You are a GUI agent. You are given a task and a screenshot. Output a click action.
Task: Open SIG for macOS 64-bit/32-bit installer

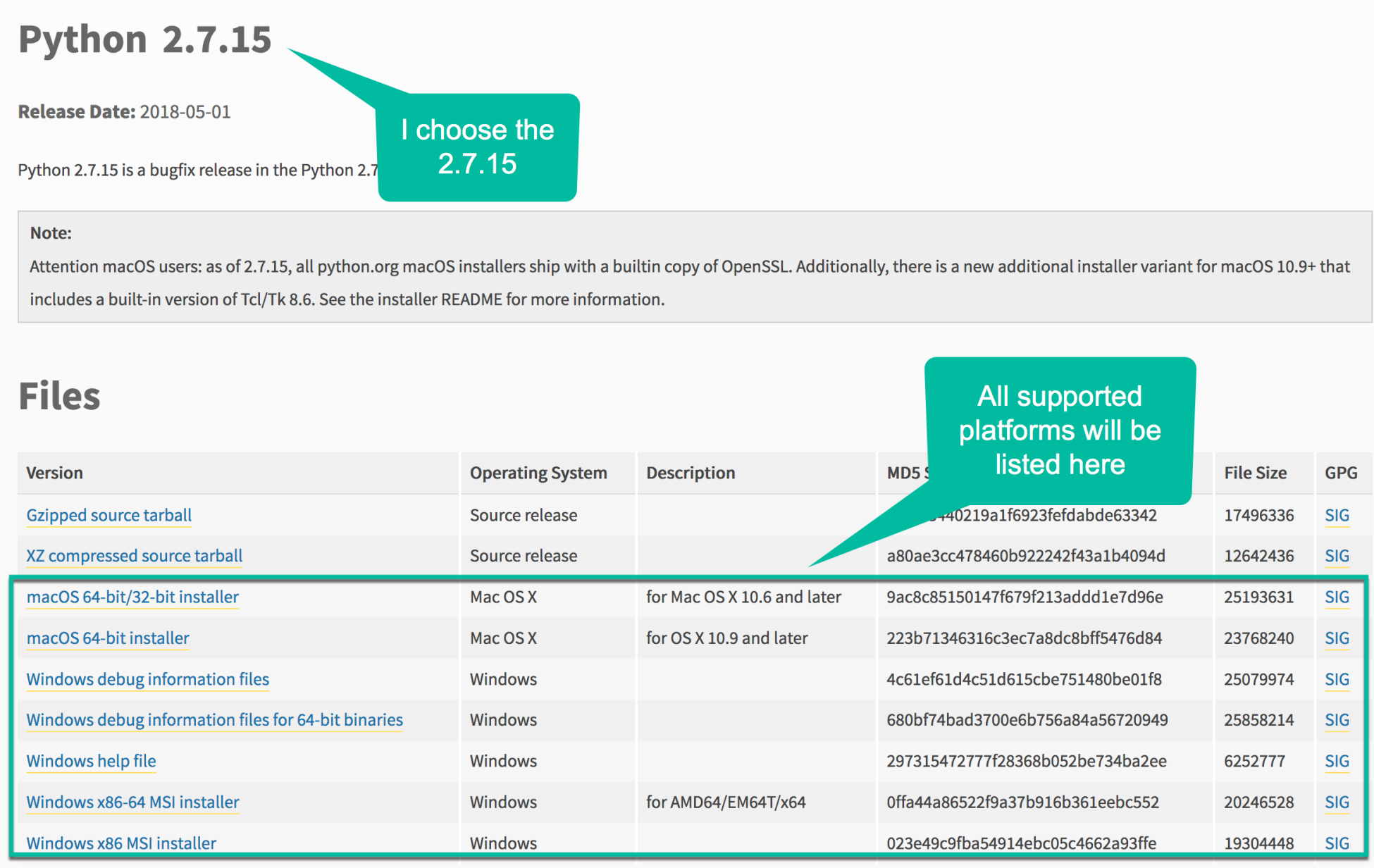(1337, 597)
